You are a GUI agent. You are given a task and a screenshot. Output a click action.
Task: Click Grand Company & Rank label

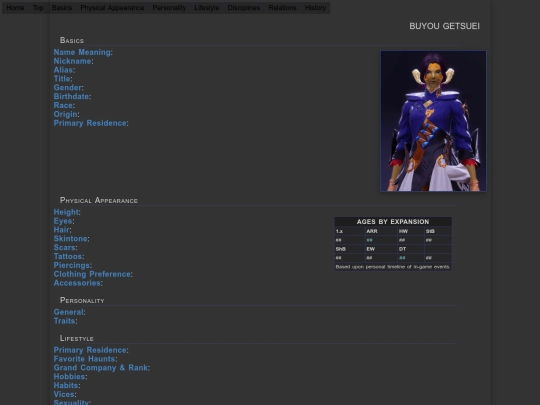pos(101,368)
